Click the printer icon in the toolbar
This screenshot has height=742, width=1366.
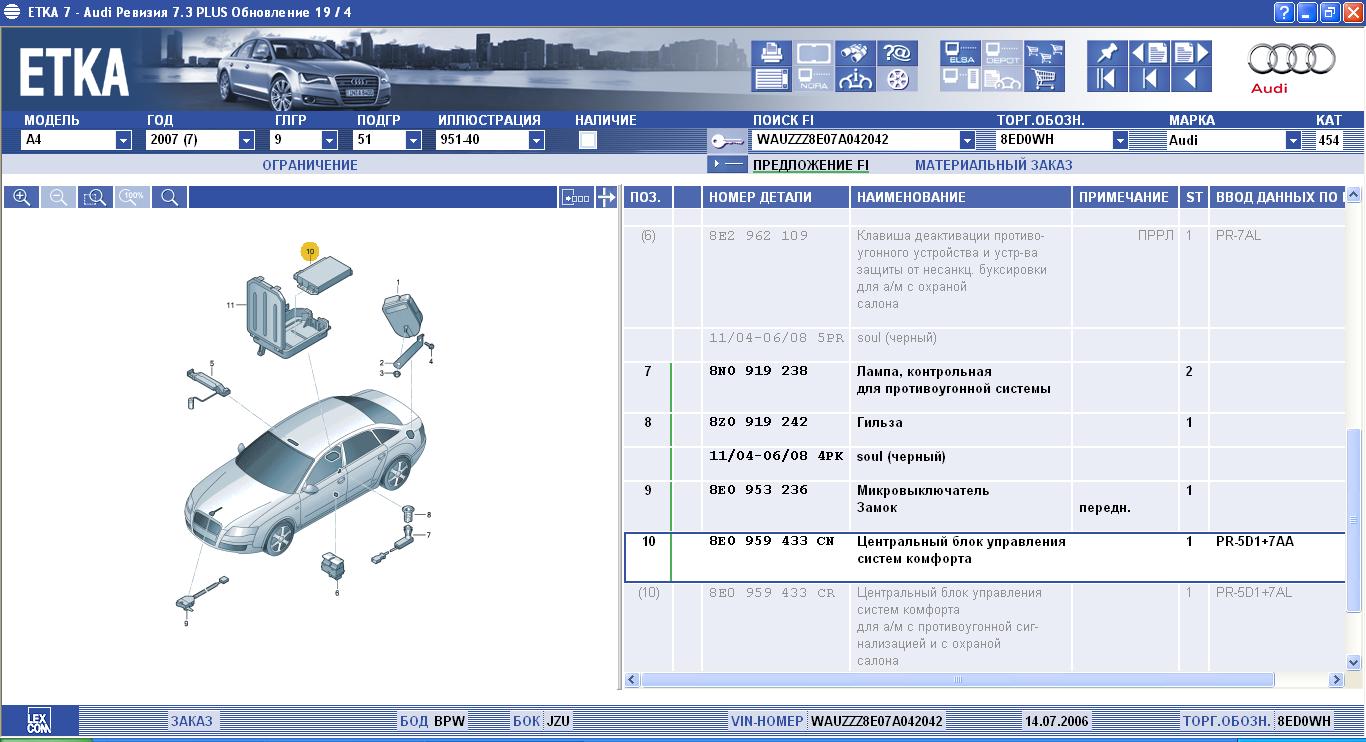(771, 53)
